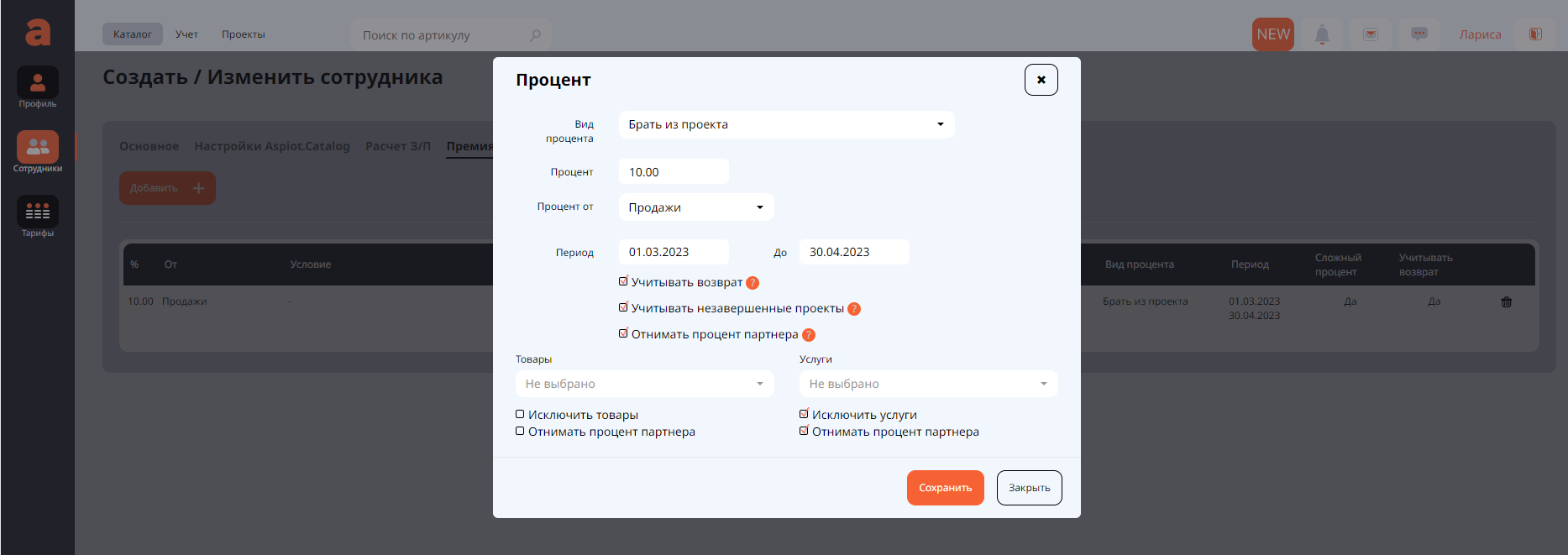1568x555 pixels.
Task: Toggle Учитывать возврат checkbox
Action: click(623, 282)
